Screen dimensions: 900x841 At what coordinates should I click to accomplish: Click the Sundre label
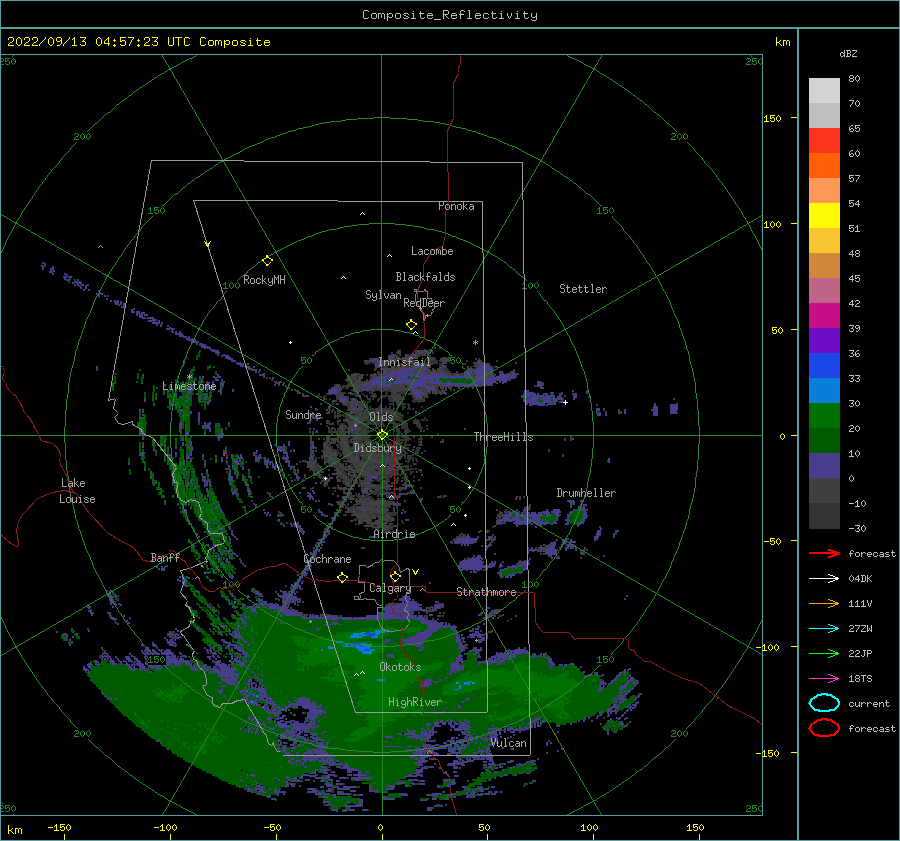303,414
